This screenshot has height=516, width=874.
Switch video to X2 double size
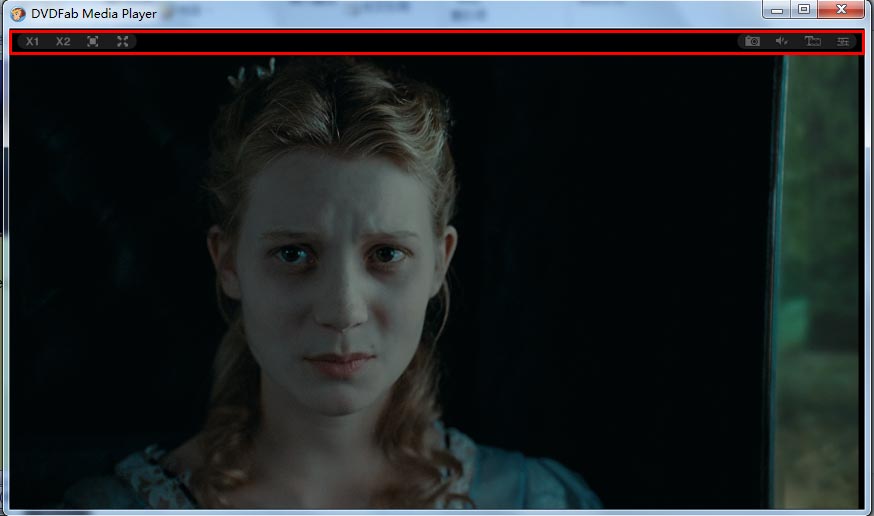63,42
